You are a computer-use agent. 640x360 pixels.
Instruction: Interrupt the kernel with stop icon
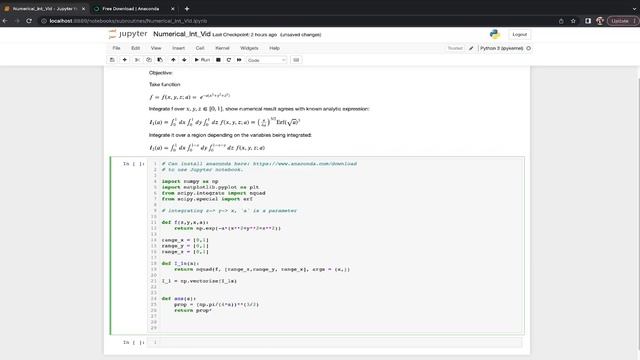pyautogui.click(x=218, y=60)
